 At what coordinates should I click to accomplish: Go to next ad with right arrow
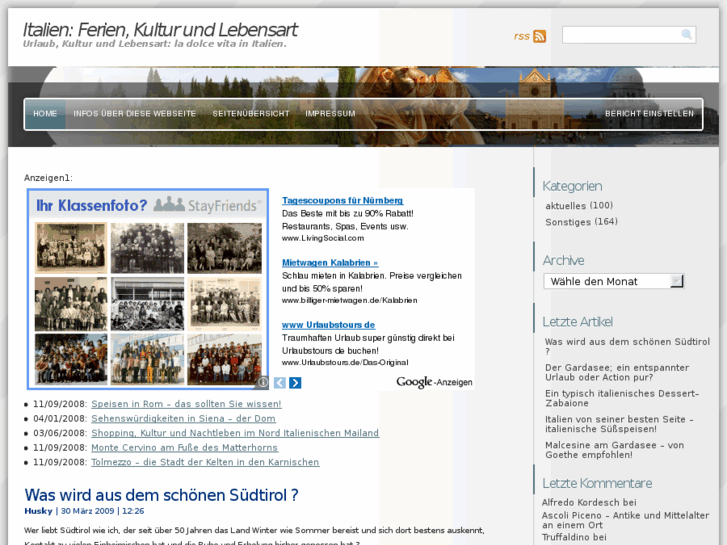[x=295, y=383]
